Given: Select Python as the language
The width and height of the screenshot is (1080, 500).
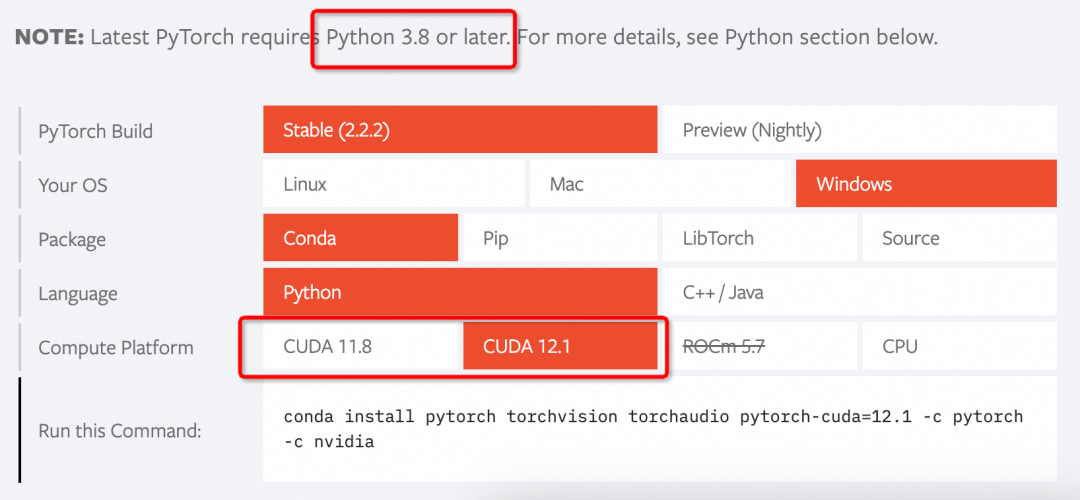Looking at the screenshot, I should coord(460,292).
